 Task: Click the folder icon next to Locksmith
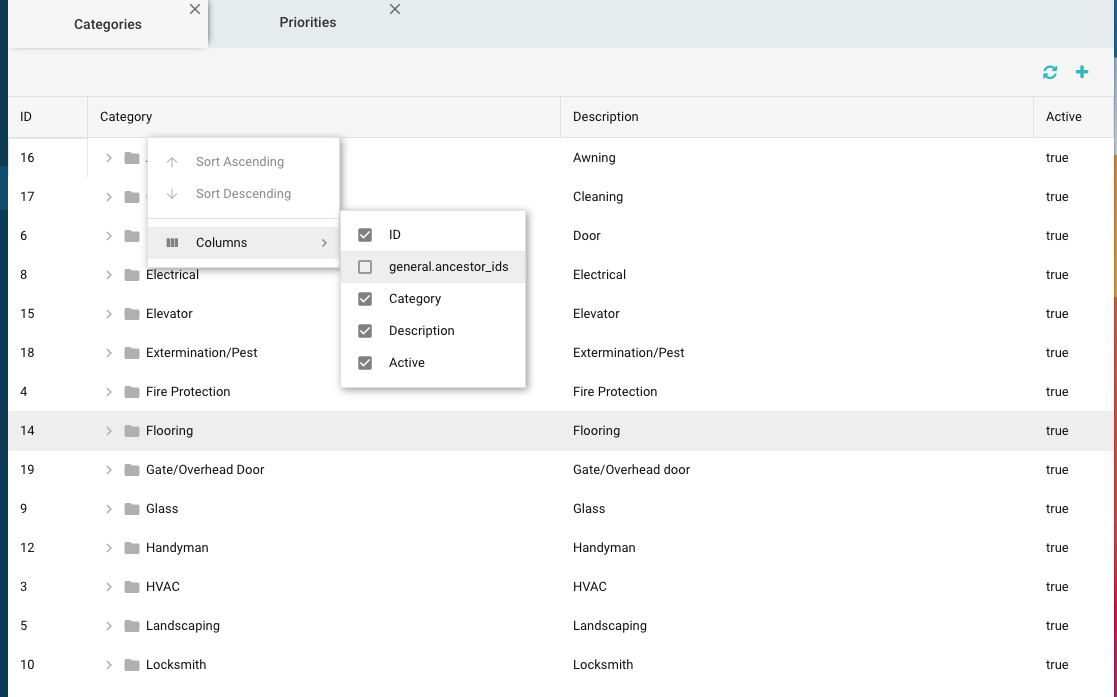[x=132, y=665]
